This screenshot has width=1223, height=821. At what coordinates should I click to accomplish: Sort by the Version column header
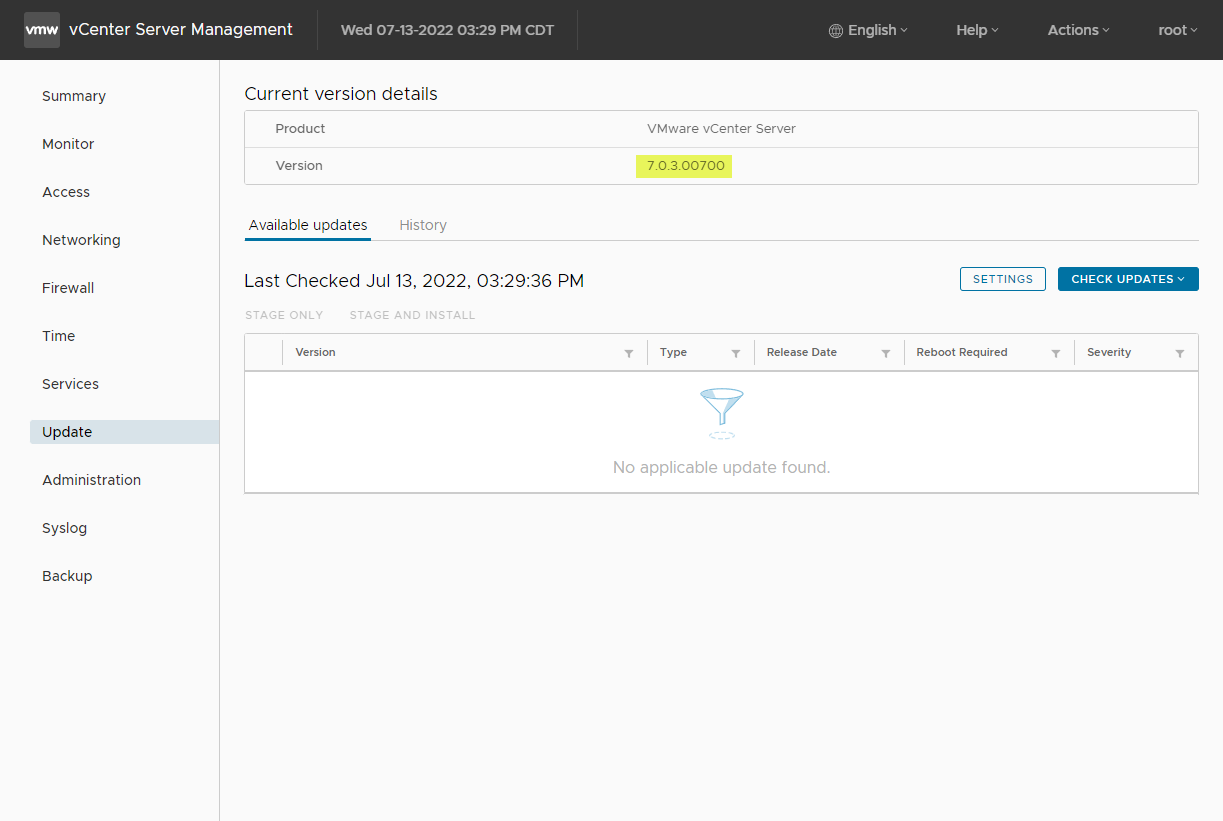coord(316,353)
